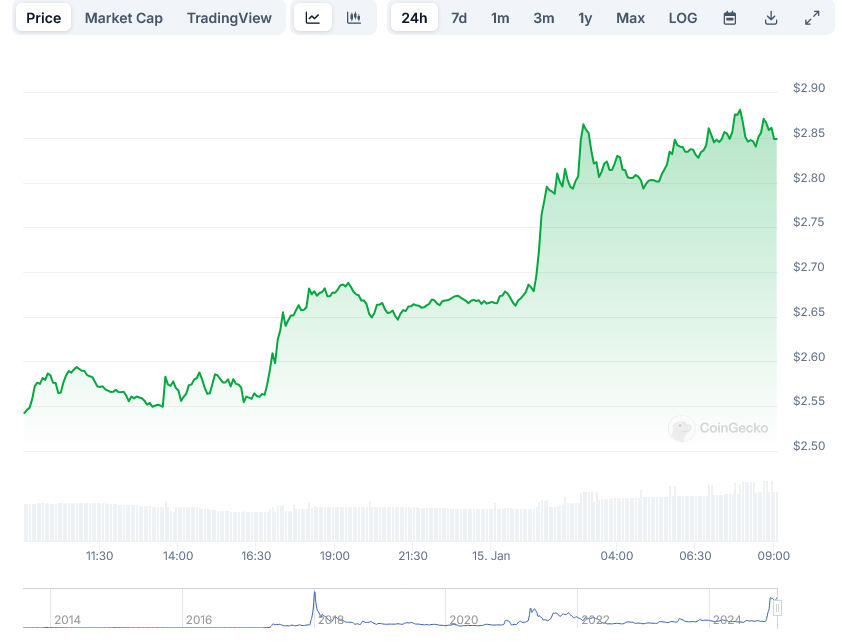Click the price line peak near $2.85
The image size is (844, 641).
coord(740,111)
